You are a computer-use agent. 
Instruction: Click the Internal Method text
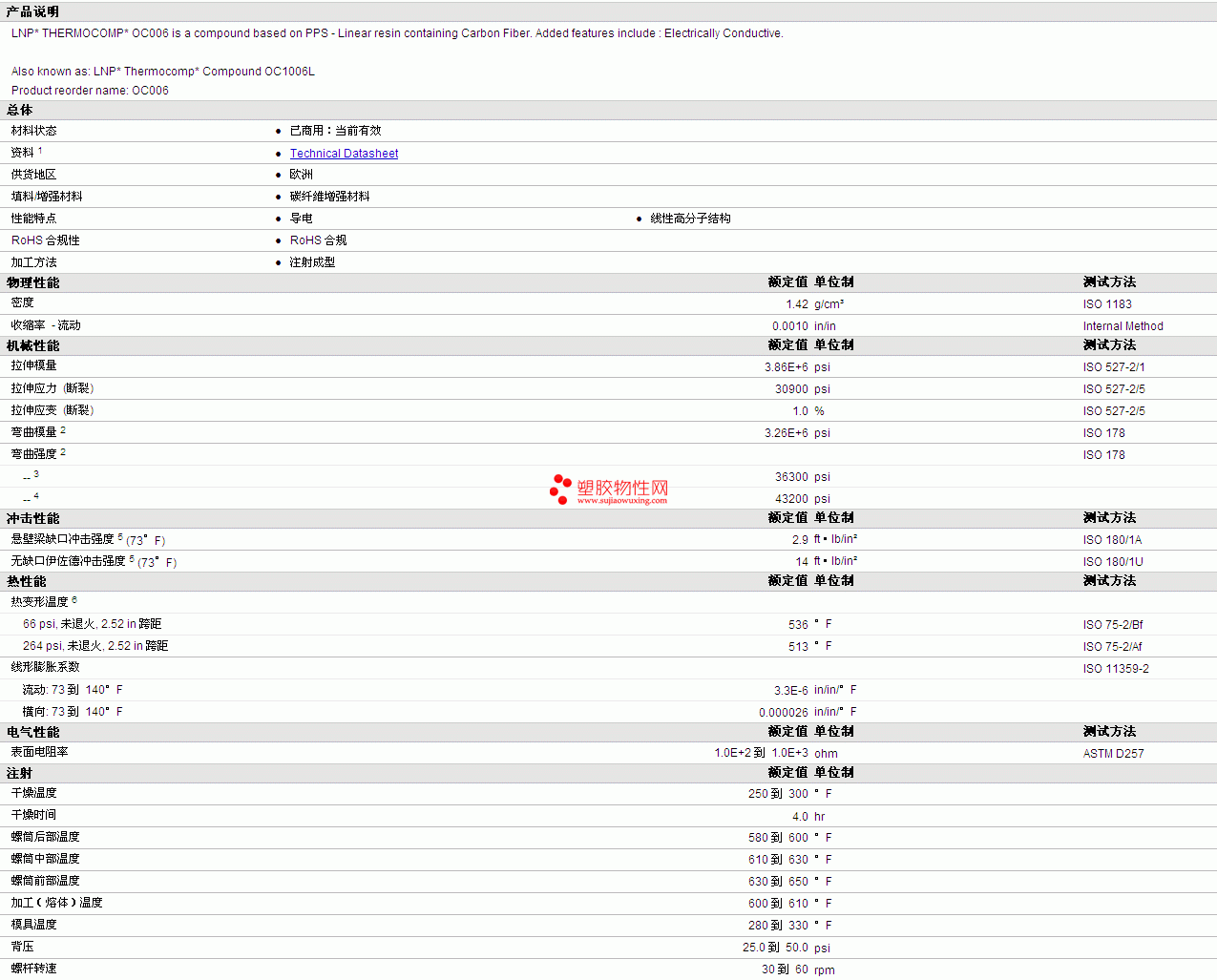point(1123,326)
